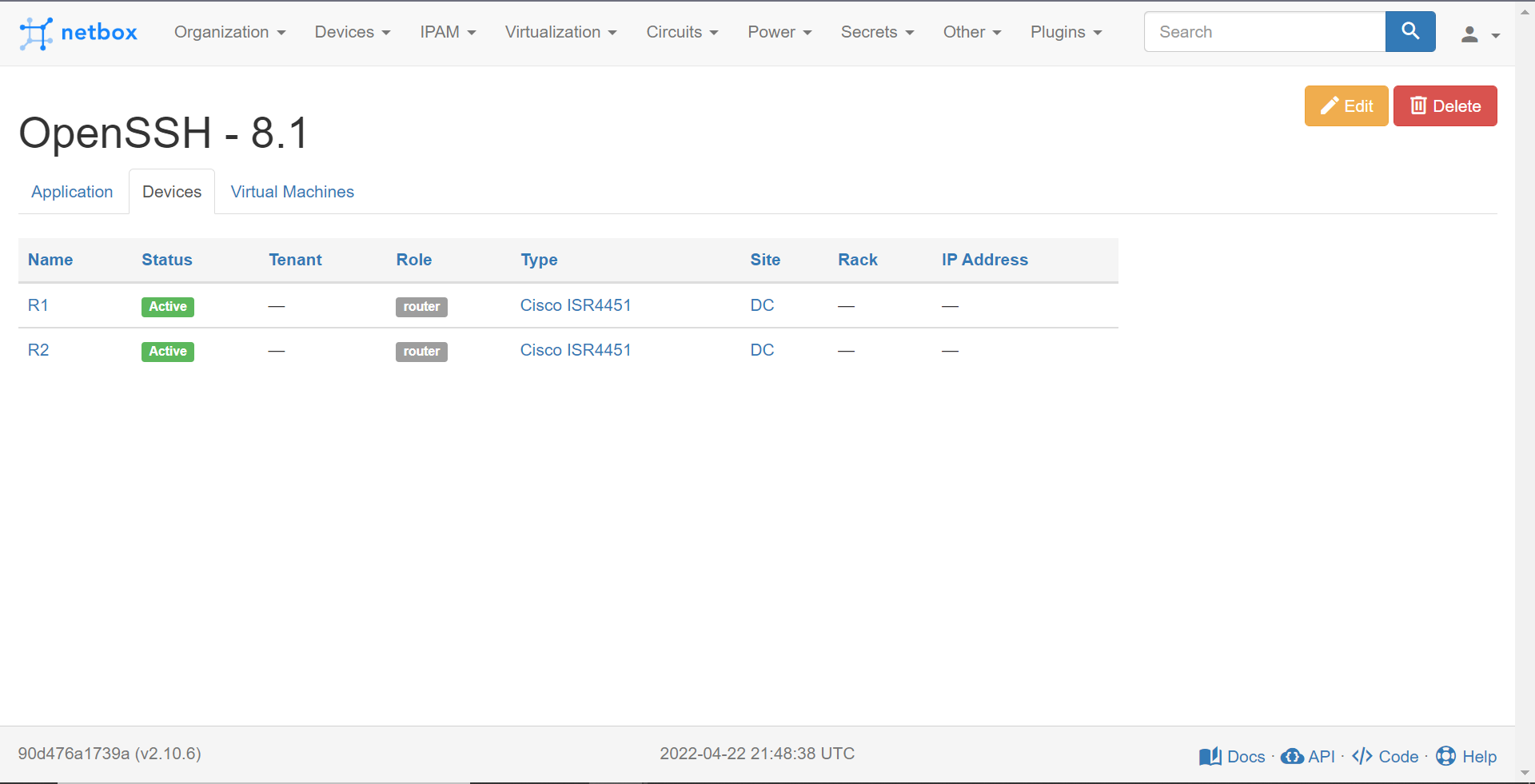The image size is (1535, 784).
Task: Open Cisco ISR4451 type in R1 row
Action: [576, 305]
